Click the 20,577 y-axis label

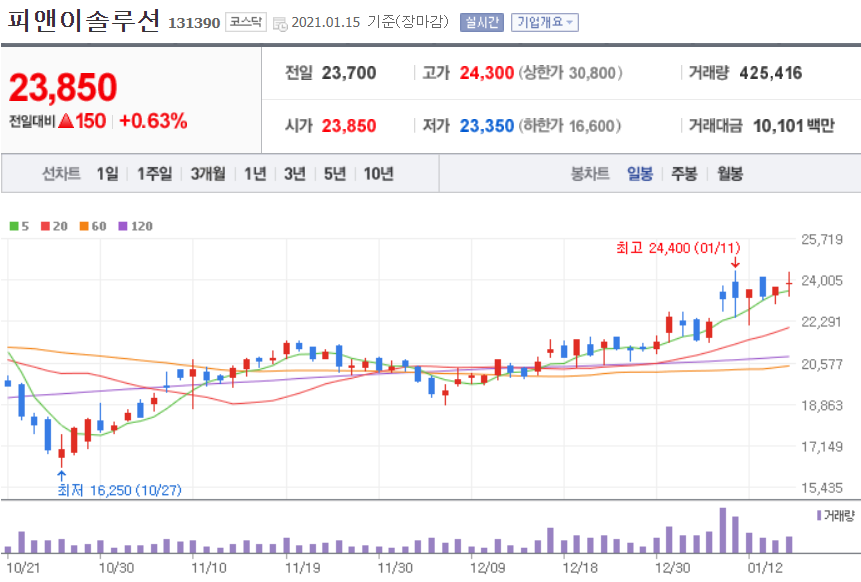[x=821, y=364]
